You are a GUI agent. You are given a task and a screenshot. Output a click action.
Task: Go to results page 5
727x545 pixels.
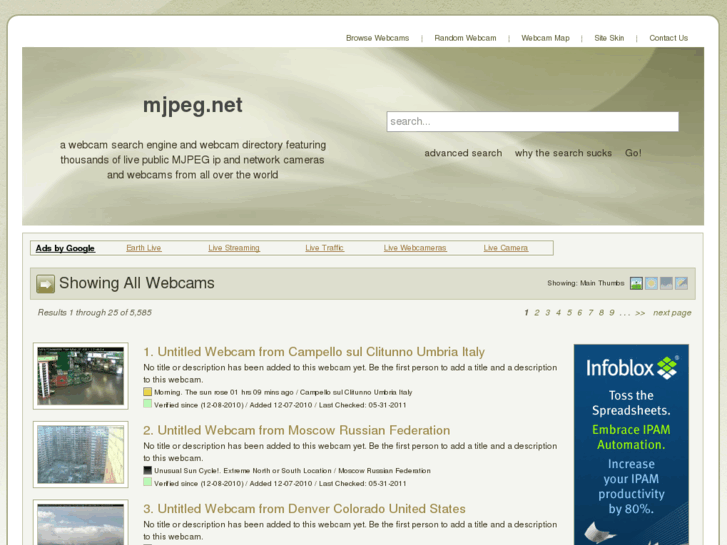point(569,313)
